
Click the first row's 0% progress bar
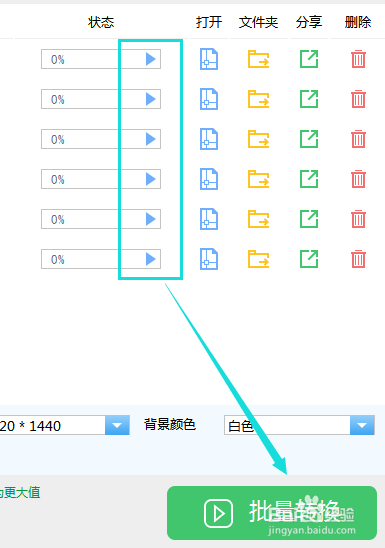coord(101,59)
